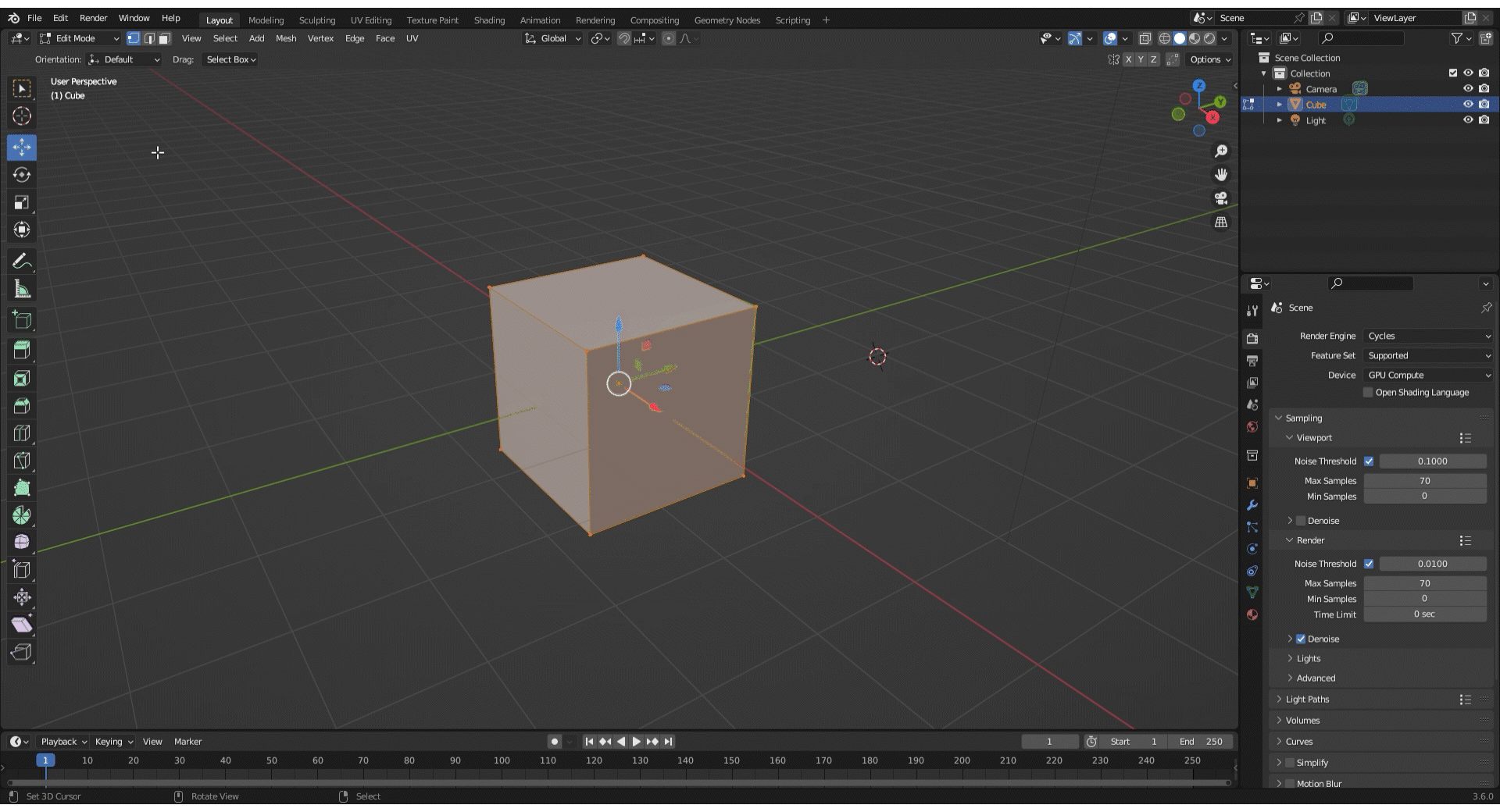
Task: Click the Extrude Region tool
Action: tap(22, 350)
